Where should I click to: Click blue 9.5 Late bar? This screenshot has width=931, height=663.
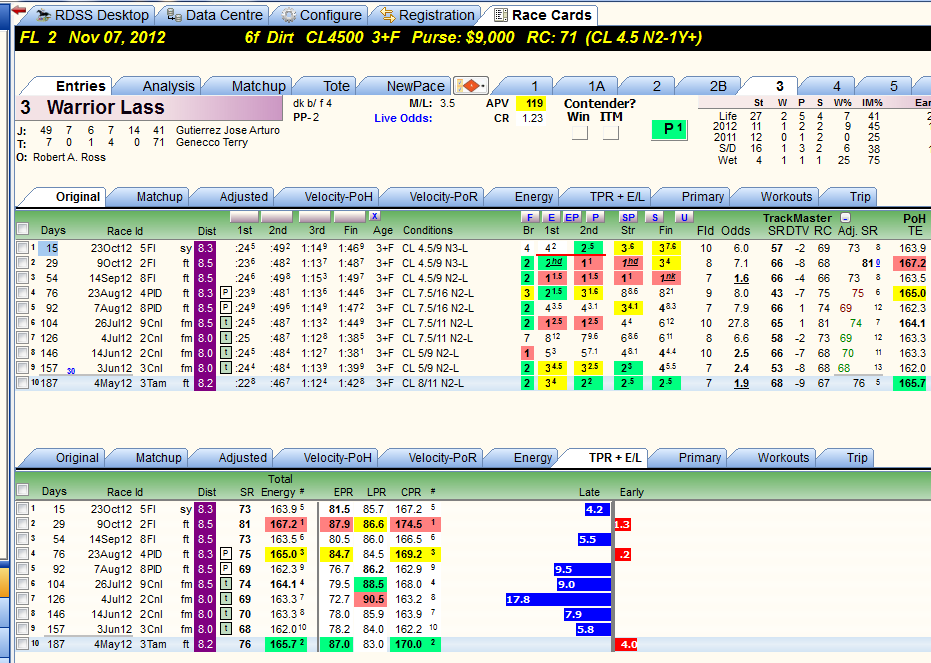tap(582, 569)
